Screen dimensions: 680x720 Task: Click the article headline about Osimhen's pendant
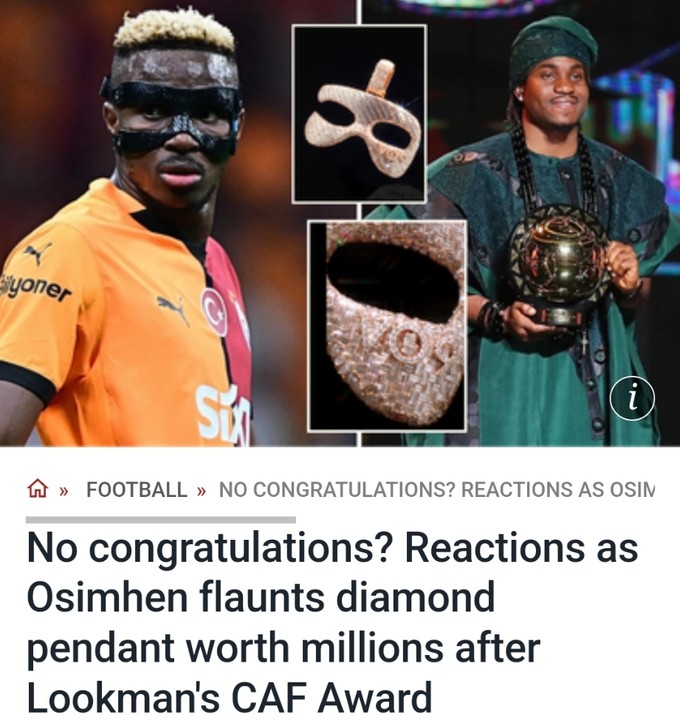(332, 622)
